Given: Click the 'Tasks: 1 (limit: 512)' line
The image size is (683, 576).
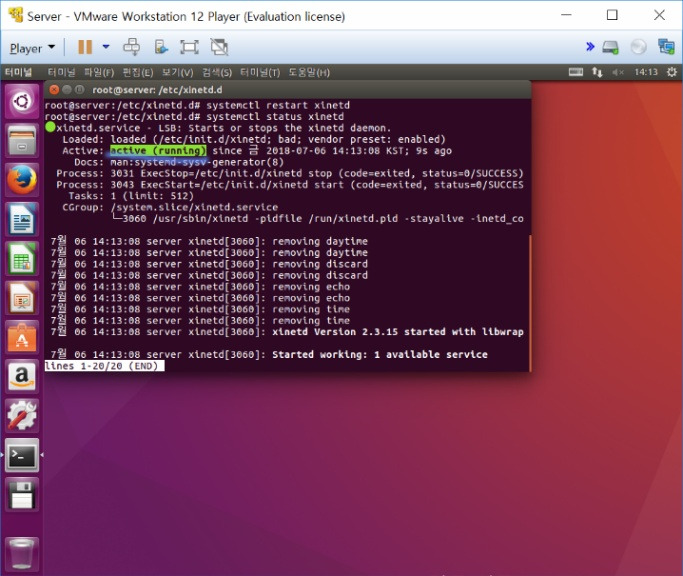Looking at the screenshot, I should 131,196.
